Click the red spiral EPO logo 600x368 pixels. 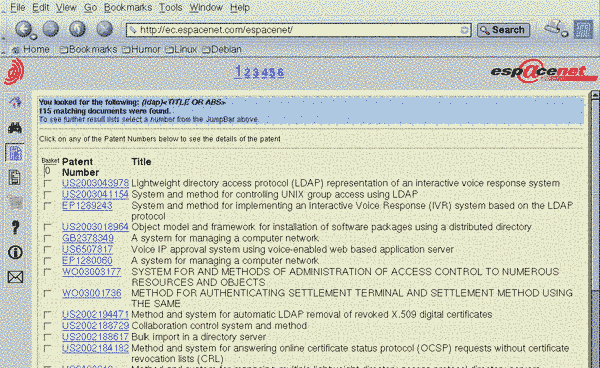pos(14,72)
